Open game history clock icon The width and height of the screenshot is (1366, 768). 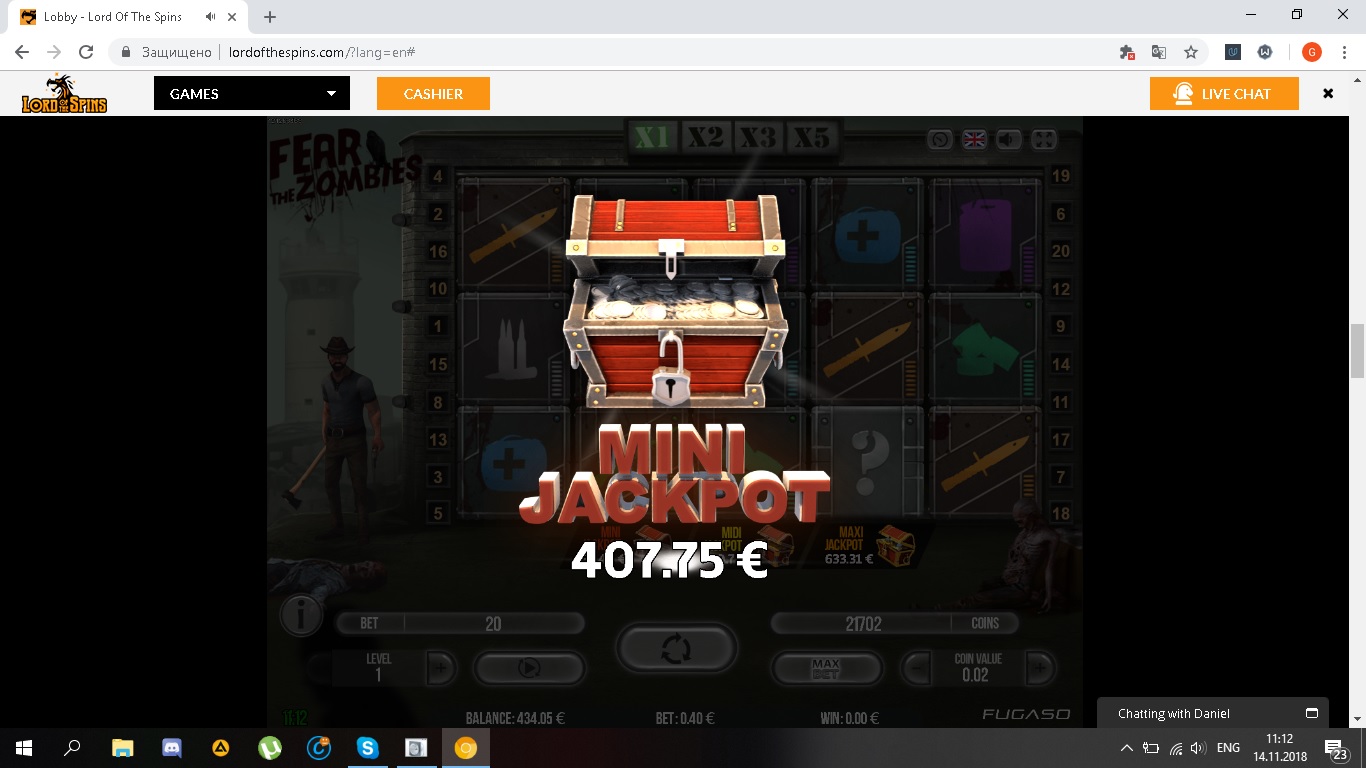click(x=939, y=140)
